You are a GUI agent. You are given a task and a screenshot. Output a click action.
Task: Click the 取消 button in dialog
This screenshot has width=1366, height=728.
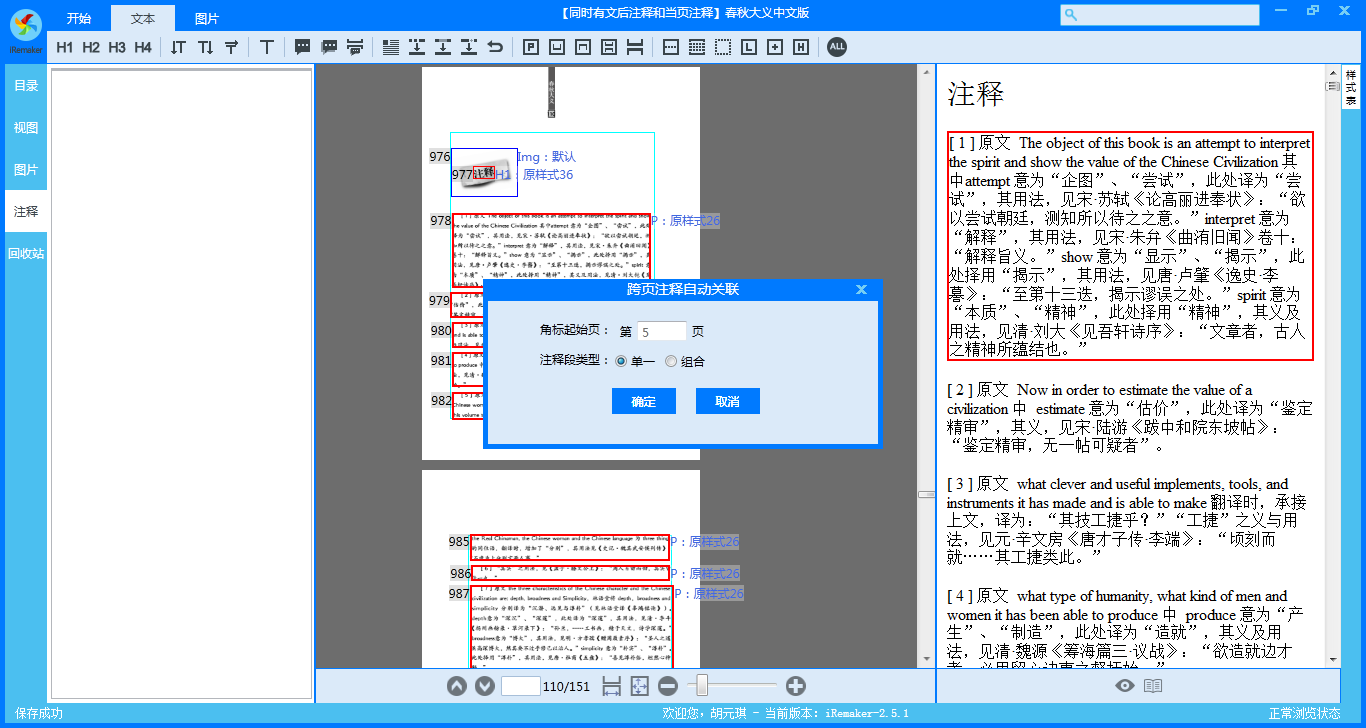tap(728, 401)
